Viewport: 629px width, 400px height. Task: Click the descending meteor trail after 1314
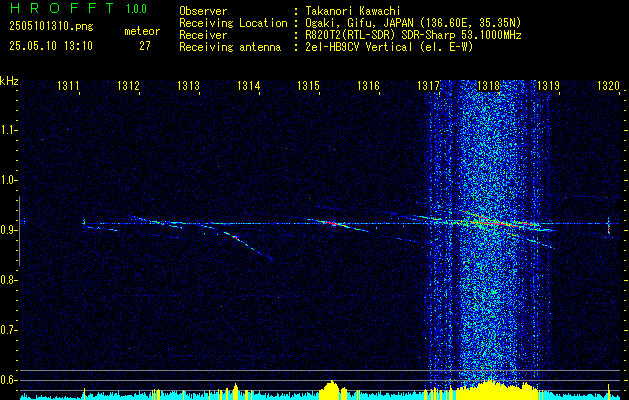(249, 246)
